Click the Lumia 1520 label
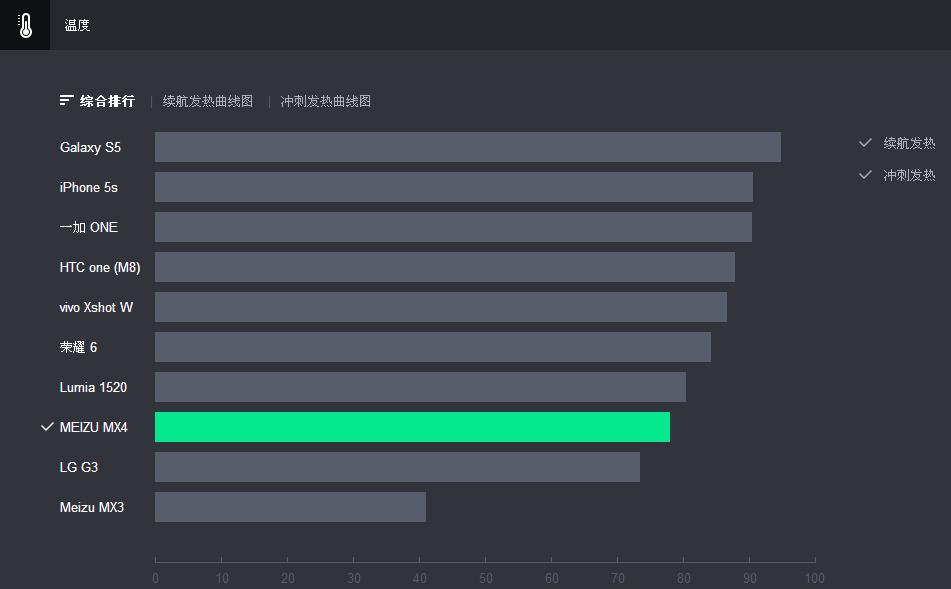Screen dimensions: 951x589 [x=93, y=387]
